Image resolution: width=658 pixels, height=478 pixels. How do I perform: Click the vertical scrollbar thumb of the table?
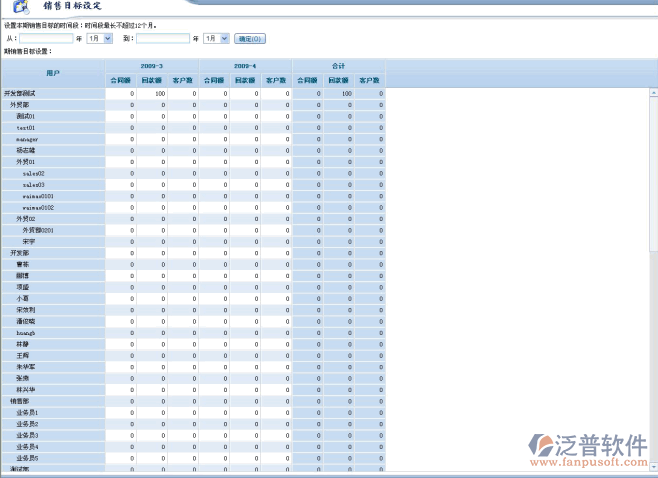coord(654,174)
